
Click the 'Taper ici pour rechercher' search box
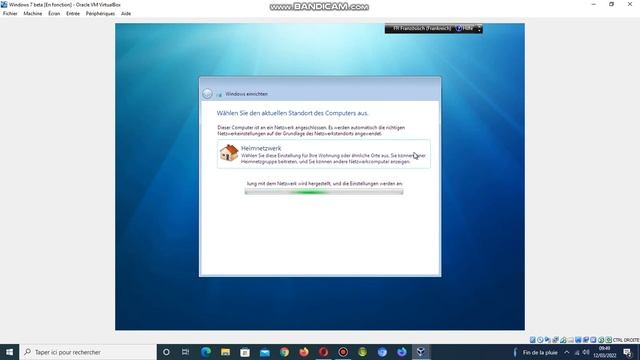(88, 352)
